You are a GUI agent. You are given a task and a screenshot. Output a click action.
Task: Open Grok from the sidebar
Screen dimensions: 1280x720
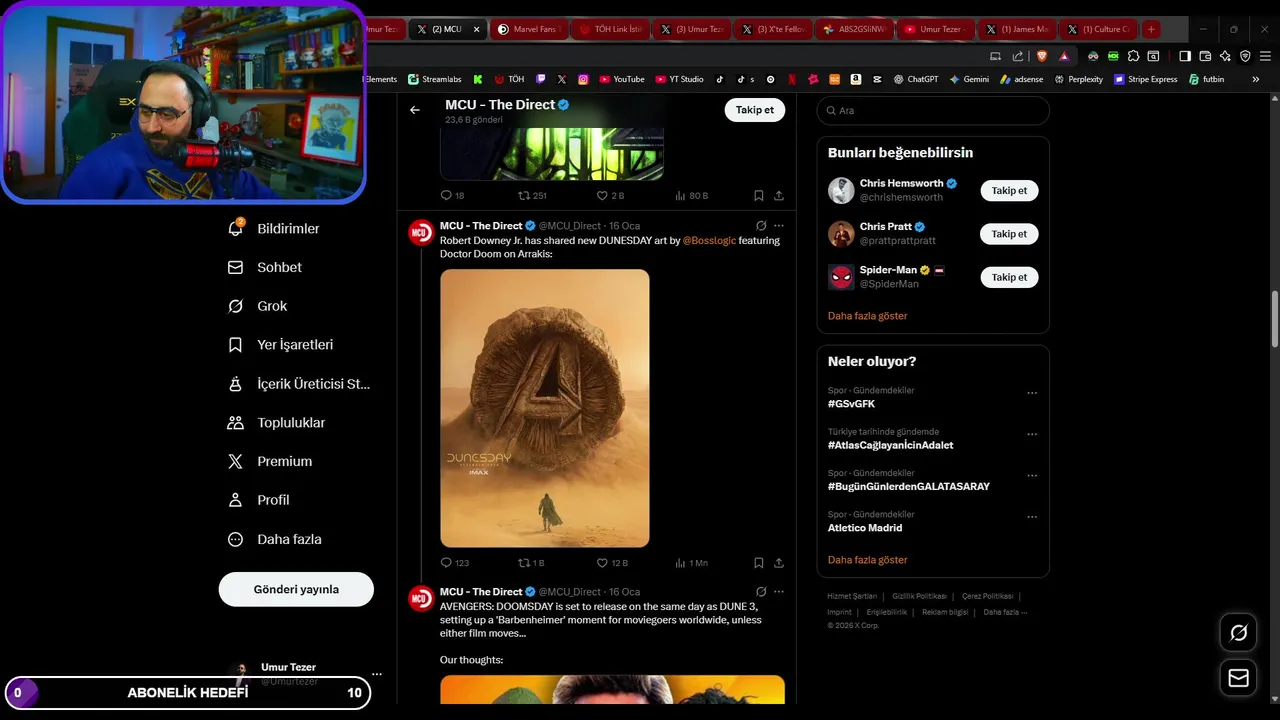(x=258, y=306)
